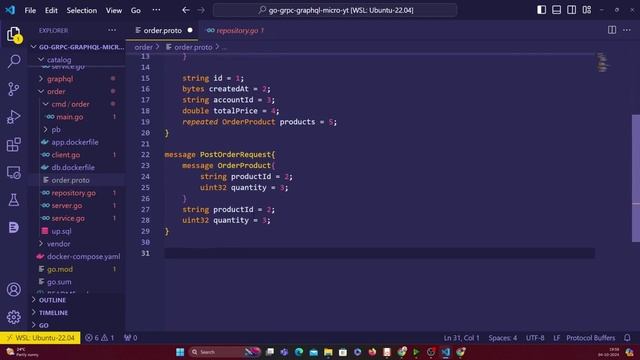The image size is (640, 360).
Task: Click Ln 31, Col 1 status item
Action: tap(461, 338)
